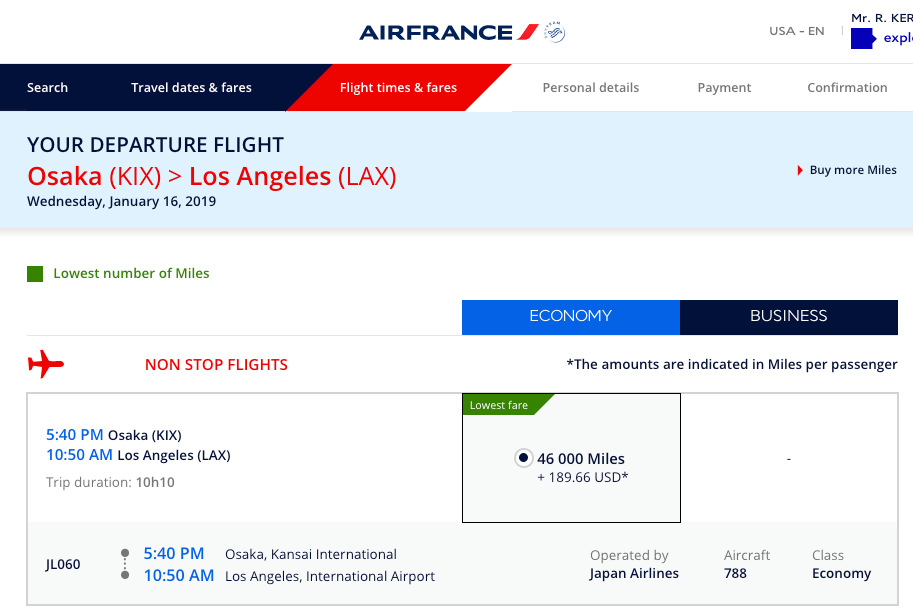Click the Payment step label
The height and width of the screenshot is (613, 913).
pos(724,88)
